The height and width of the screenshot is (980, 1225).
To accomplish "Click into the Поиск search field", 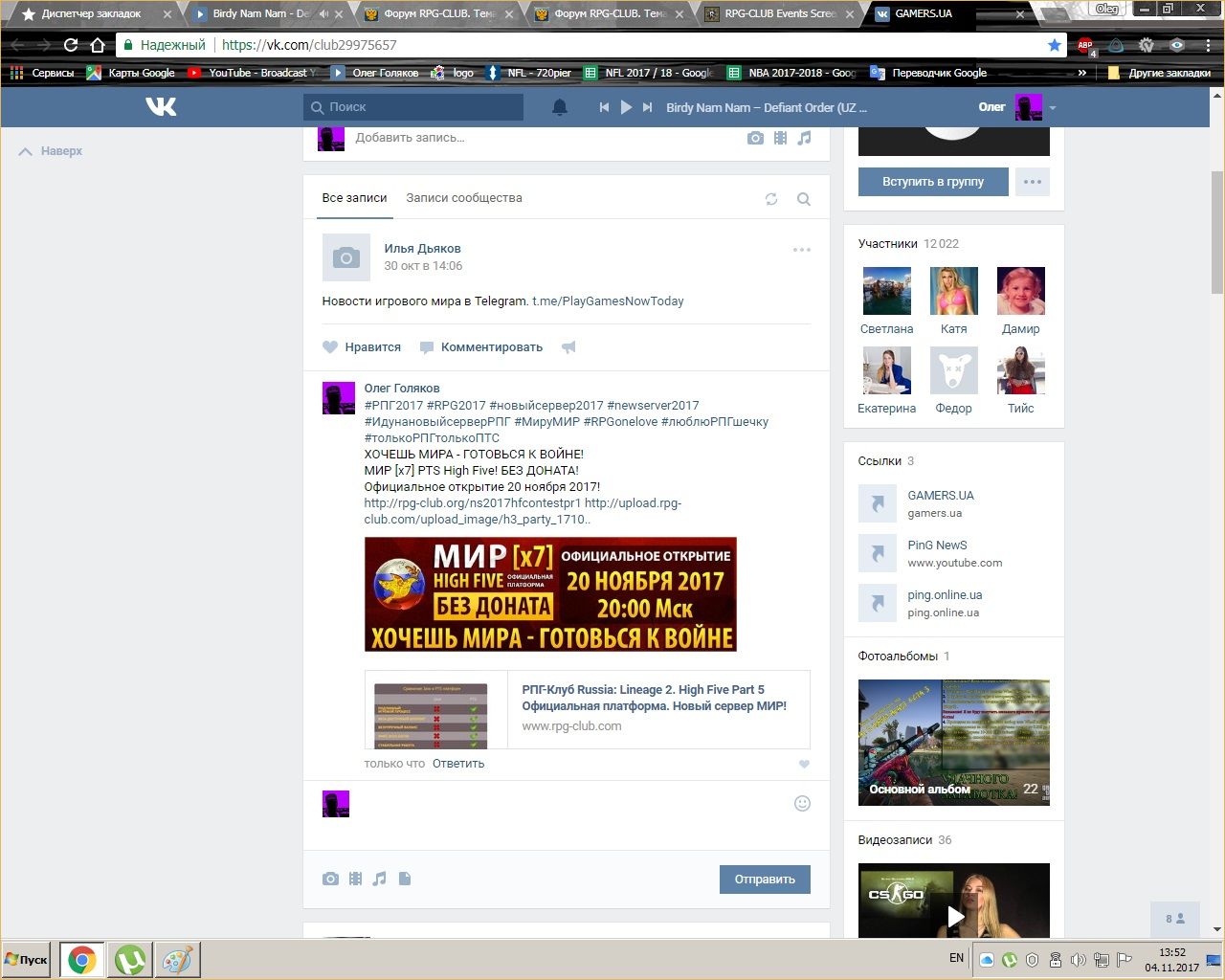I will point(421,107).
